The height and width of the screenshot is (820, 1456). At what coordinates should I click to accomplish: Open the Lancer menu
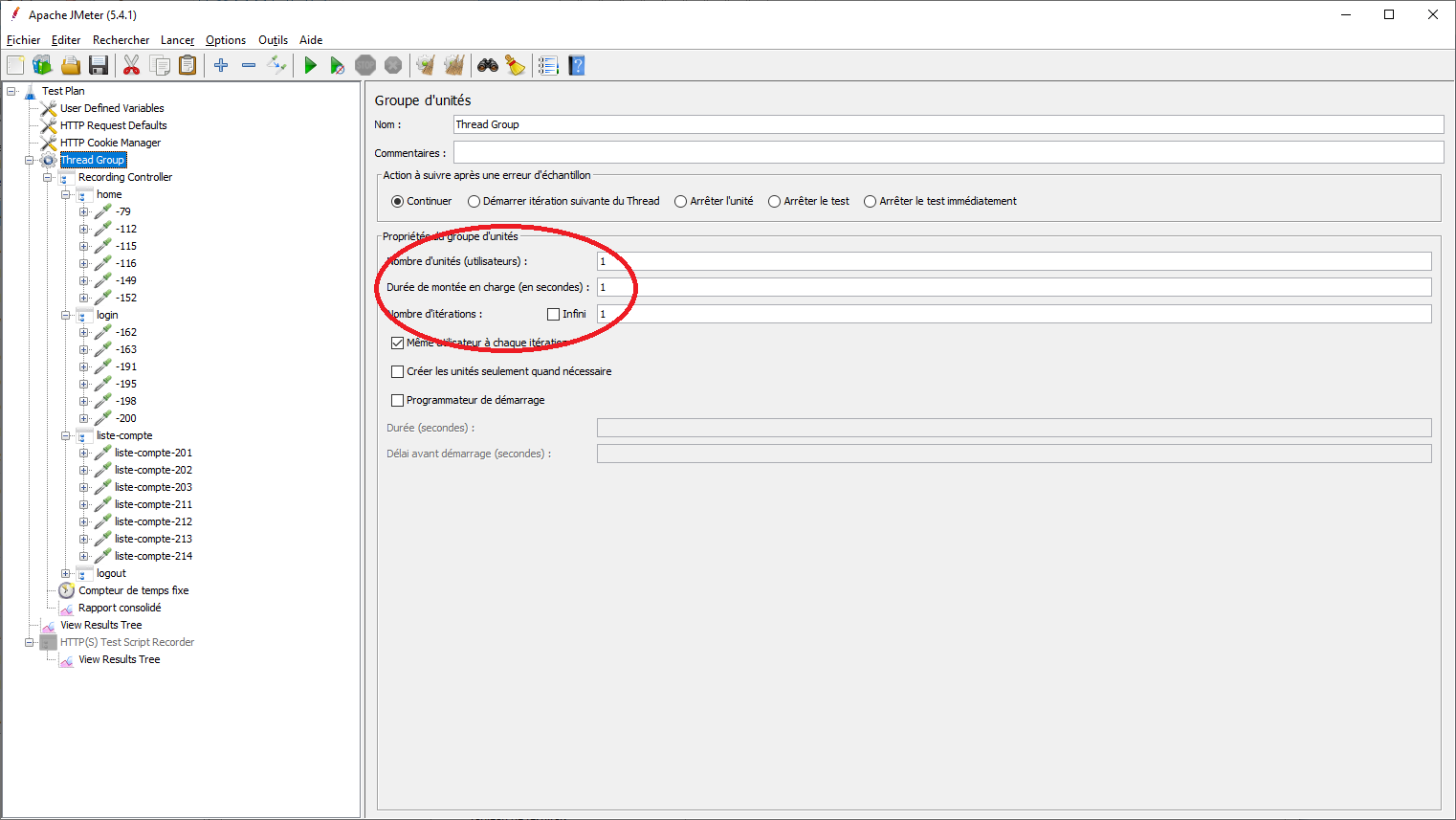pyautogui.click(x=177, y=40)
